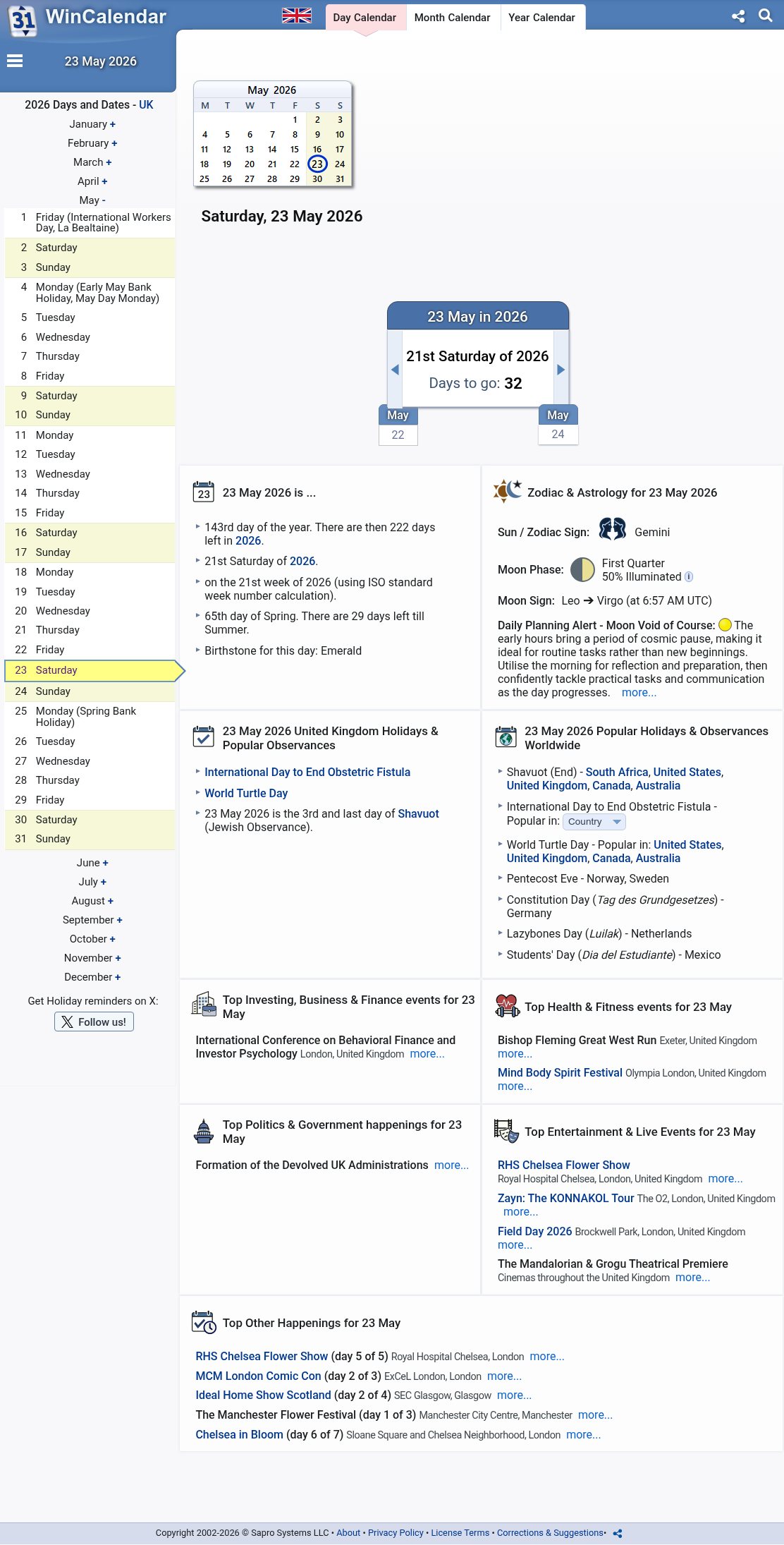Image resolution: width=784 pixels, height=1545 pixels.
Task: Click South Africa link under Shavuot
Action: [x=617, y=772]
